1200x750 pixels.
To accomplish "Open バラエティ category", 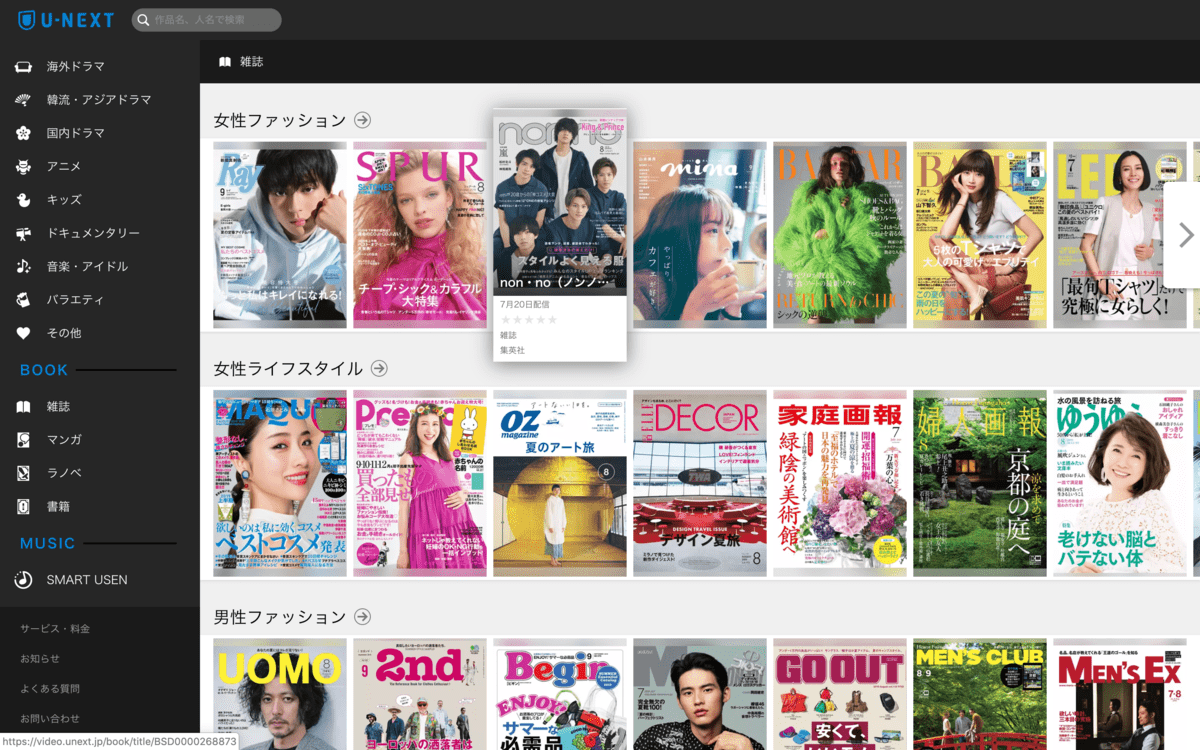I will tap(76, 300).
